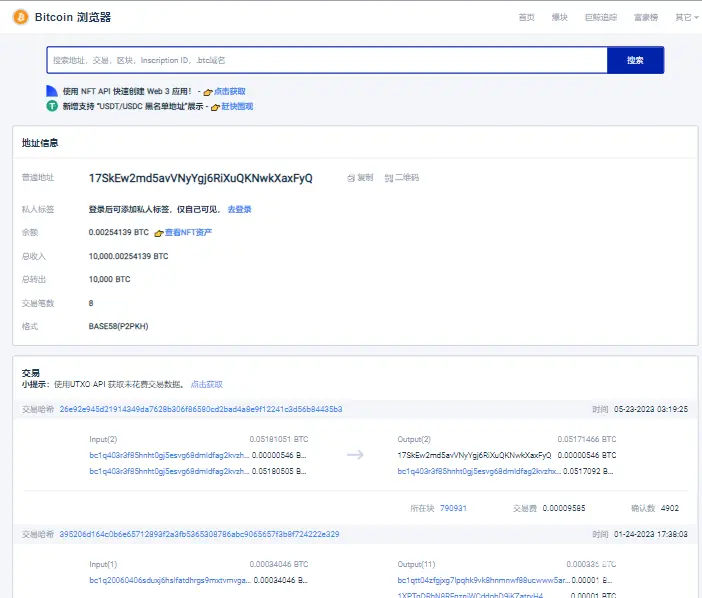Screen dimensions: 702x598
Task: Click the hand icon before 查看NFT资产
Action: click(x=158, y=233)
